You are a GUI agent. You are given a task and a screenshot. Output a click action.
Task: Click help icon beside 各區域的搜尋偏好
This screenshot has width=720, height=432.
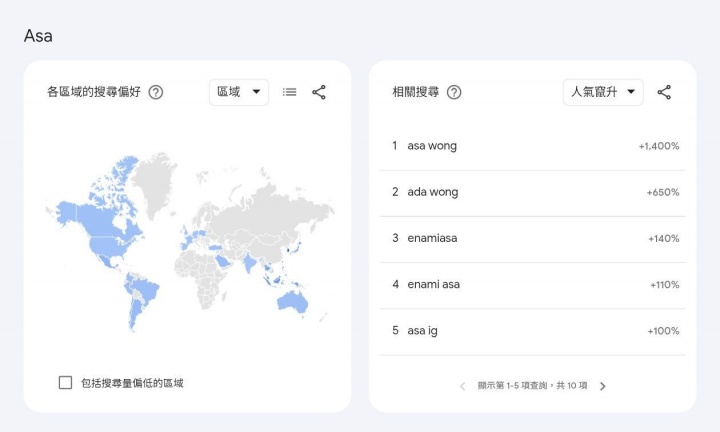coord(156,92)
